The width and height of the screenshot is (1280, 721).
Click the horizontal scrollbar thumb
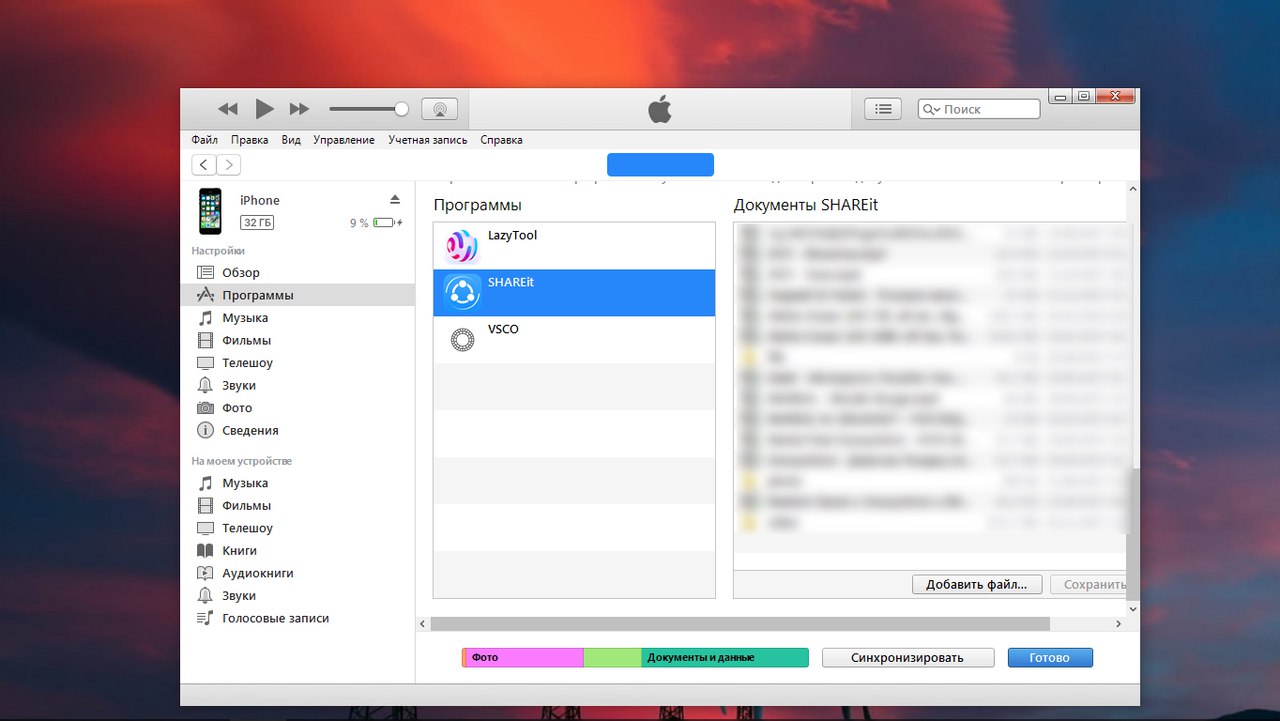pyautogui.click(x=740, y=624)
